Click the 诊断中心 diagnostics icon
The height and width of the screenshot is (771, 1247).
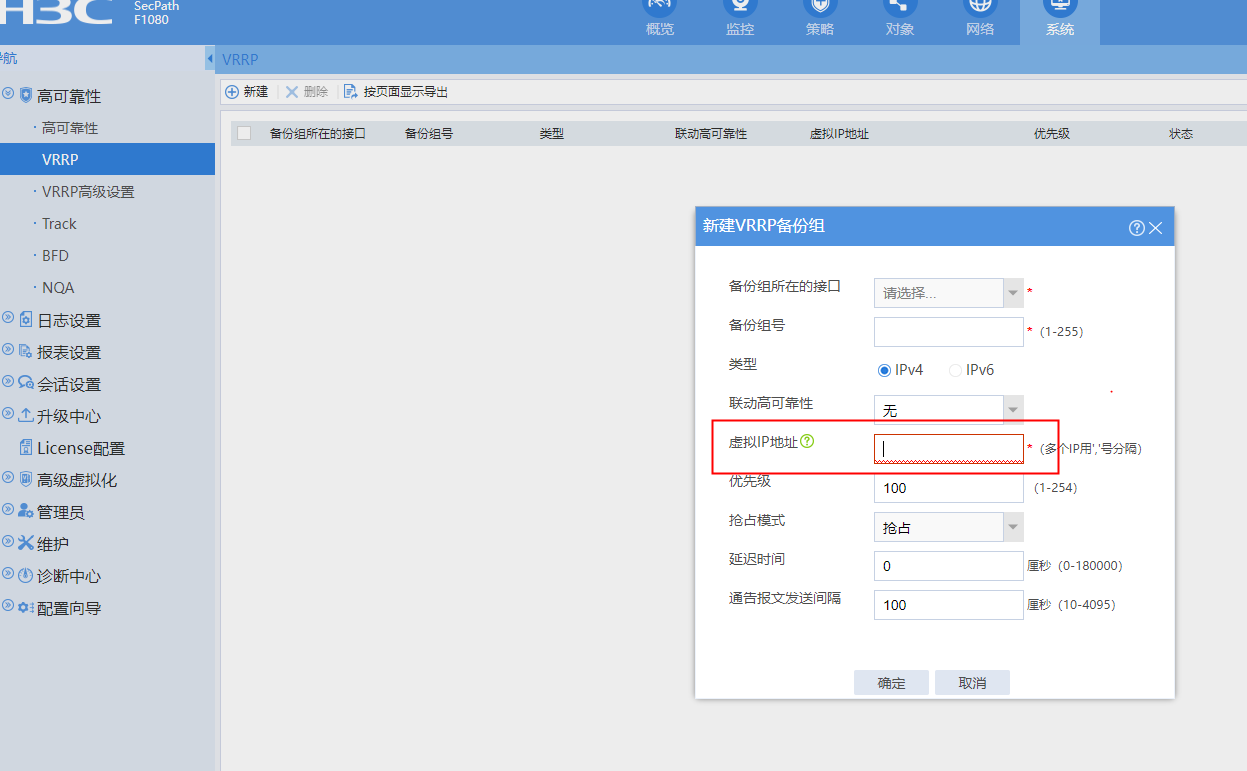(x=26, y=576)
